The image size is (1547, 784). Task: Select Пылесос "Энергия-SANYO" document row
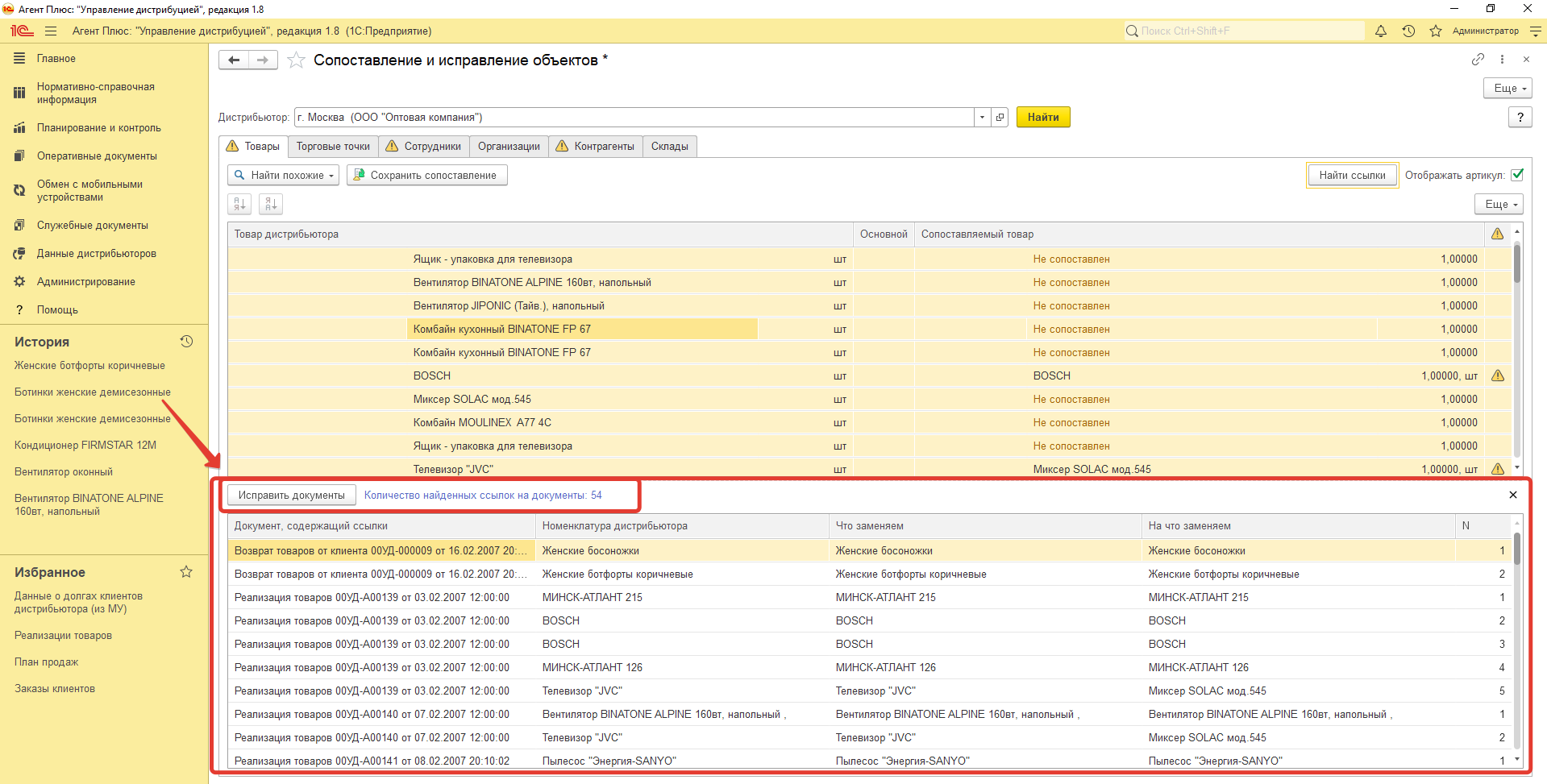870,761
